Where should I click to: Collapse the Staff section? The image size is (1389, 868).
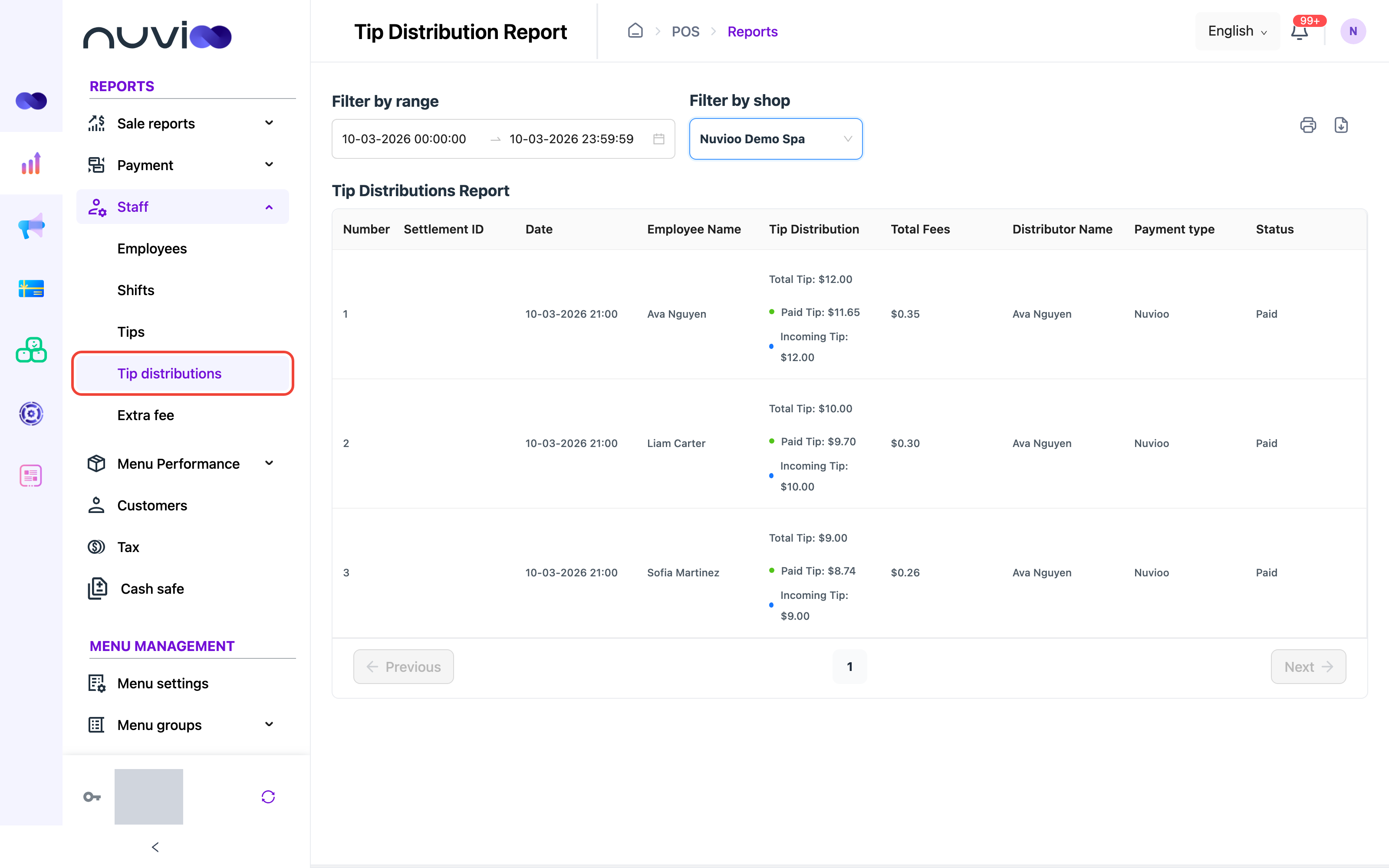[x=182, y=207]
